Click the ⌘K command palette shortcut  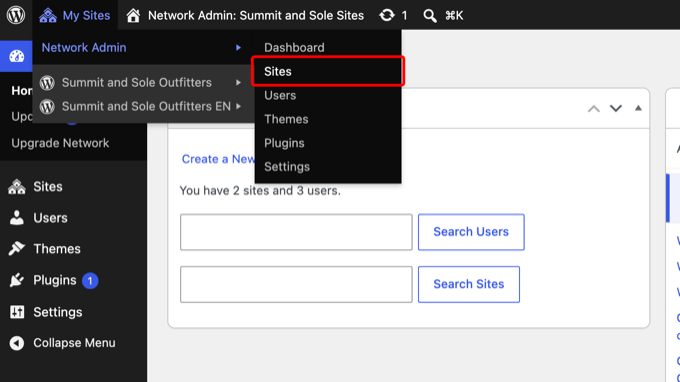tap(454, 16)
